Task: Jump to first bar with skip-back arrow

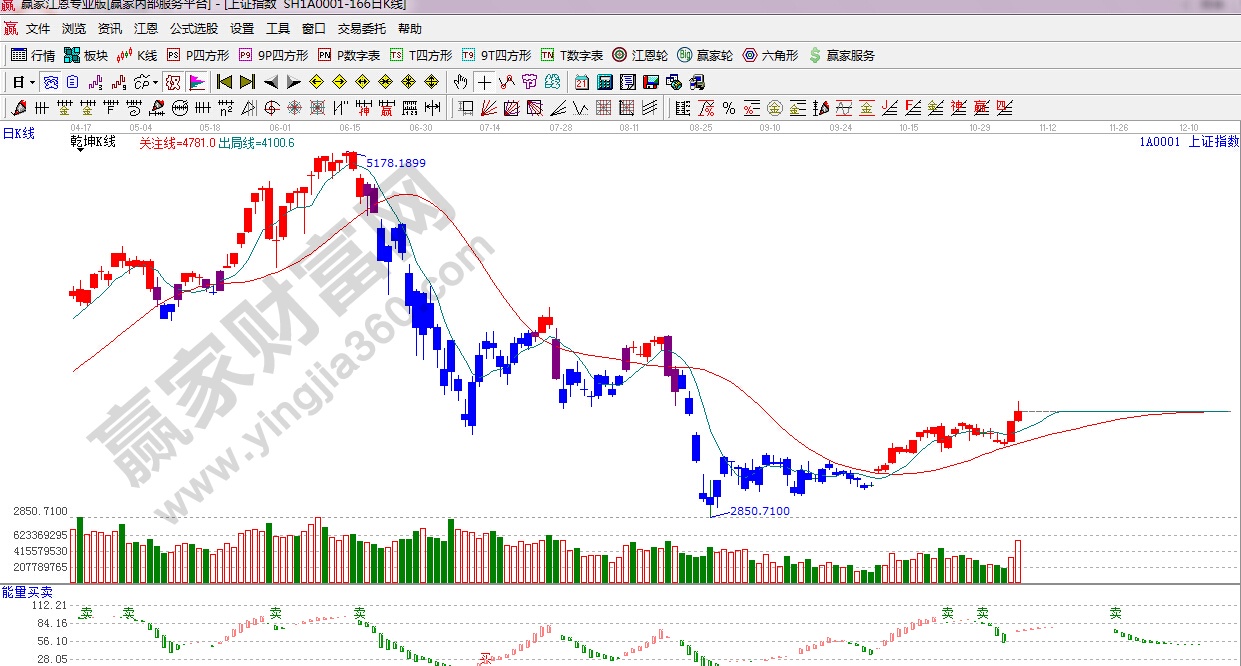Action: pos(225,82)
